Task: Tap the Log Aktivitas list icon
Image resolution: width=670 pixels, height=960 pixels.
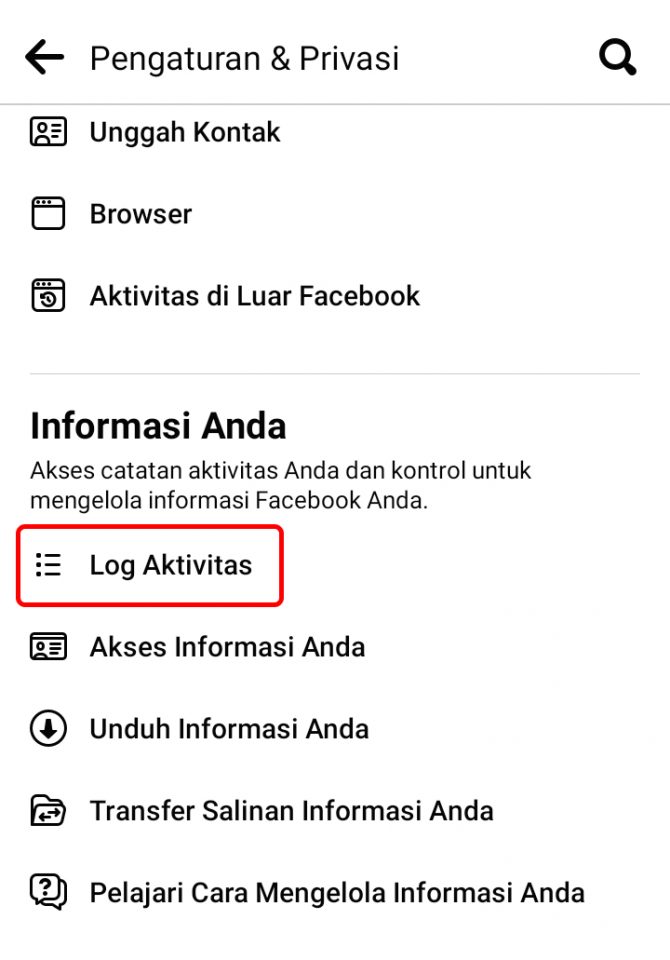Action: click(48, 565)
